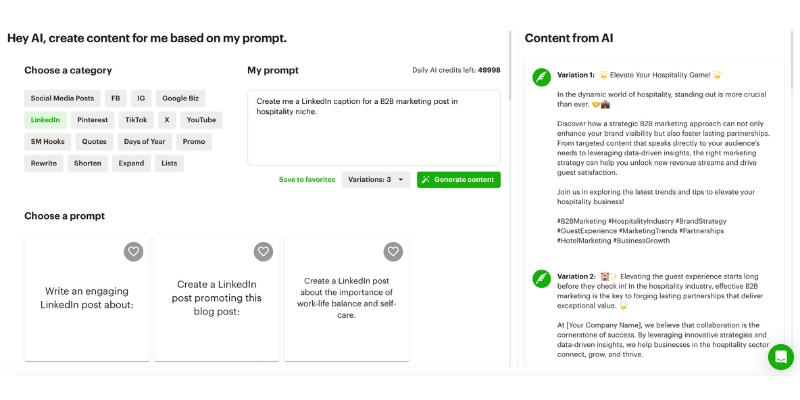Screen dimensions: 800x400
Task: Open the green chat widget icon
Action: click(780, 357)
